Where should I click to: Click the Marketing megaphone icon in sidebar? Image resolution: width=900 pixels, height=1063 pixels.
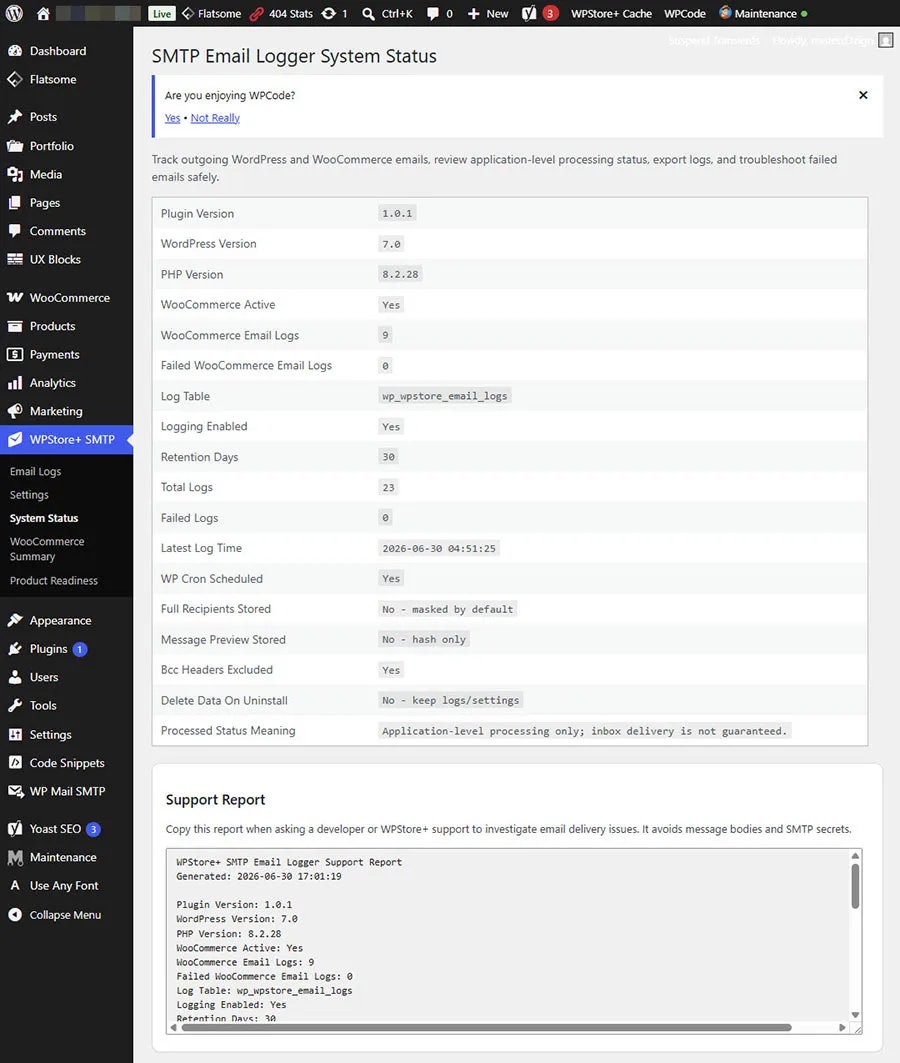15,411
